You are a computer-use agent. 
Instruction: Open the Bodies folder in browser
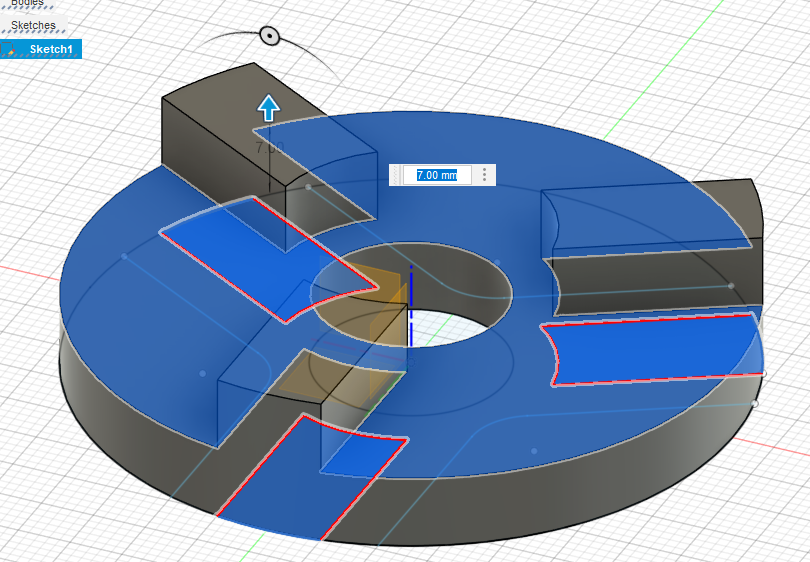[x=27, y=3]
